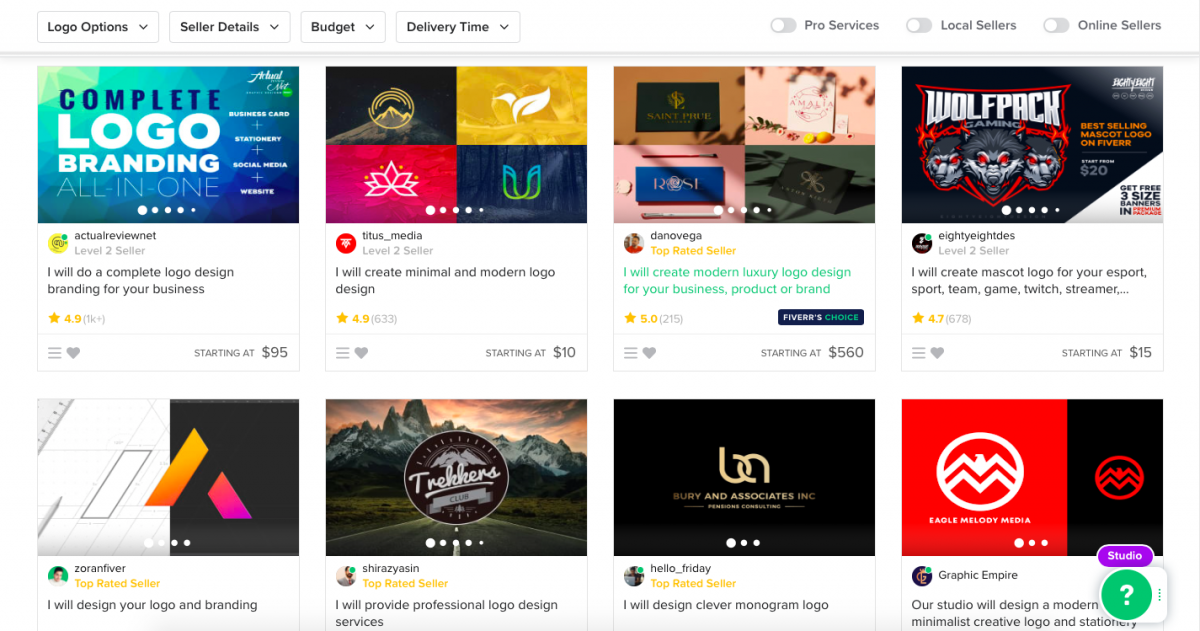Click the eightyeightdes seller avatar
Screen dimensions: 1200x631
point(922,243)
